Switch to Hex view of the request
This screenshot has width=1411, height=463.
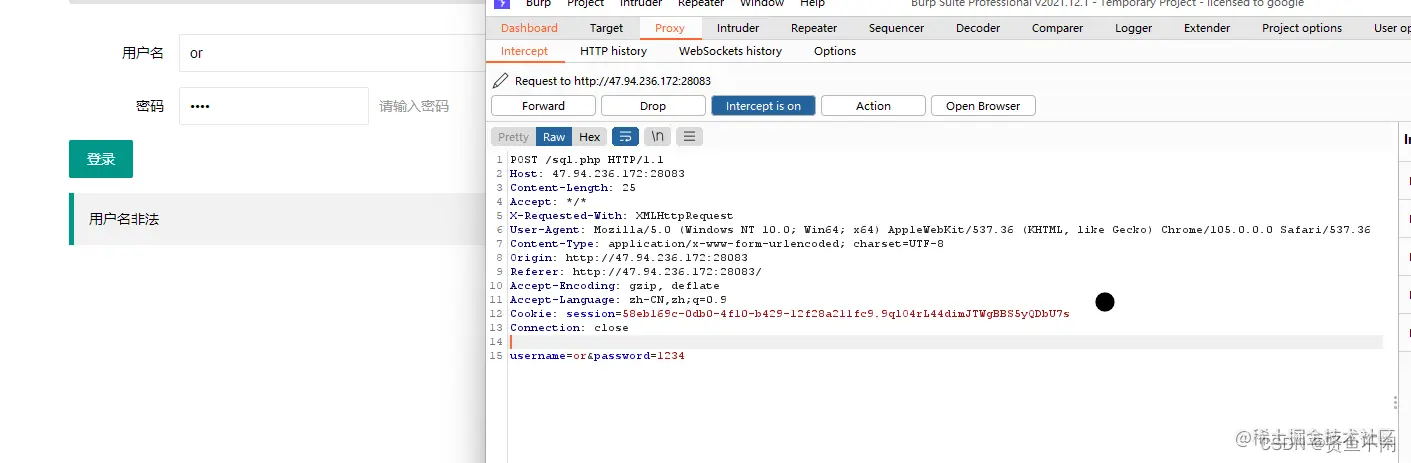[x=590, y=137]
